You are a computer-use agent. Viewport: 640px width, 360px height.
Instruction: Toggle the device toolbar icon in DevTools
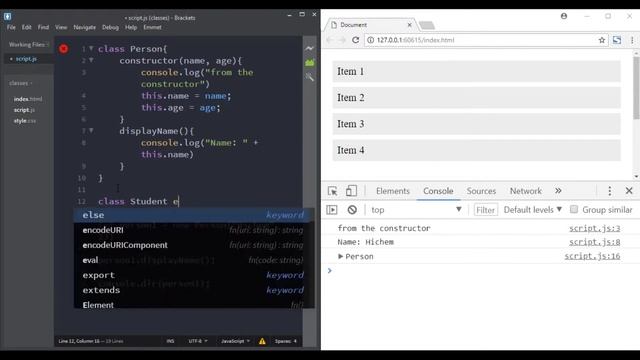click(351, 191)
